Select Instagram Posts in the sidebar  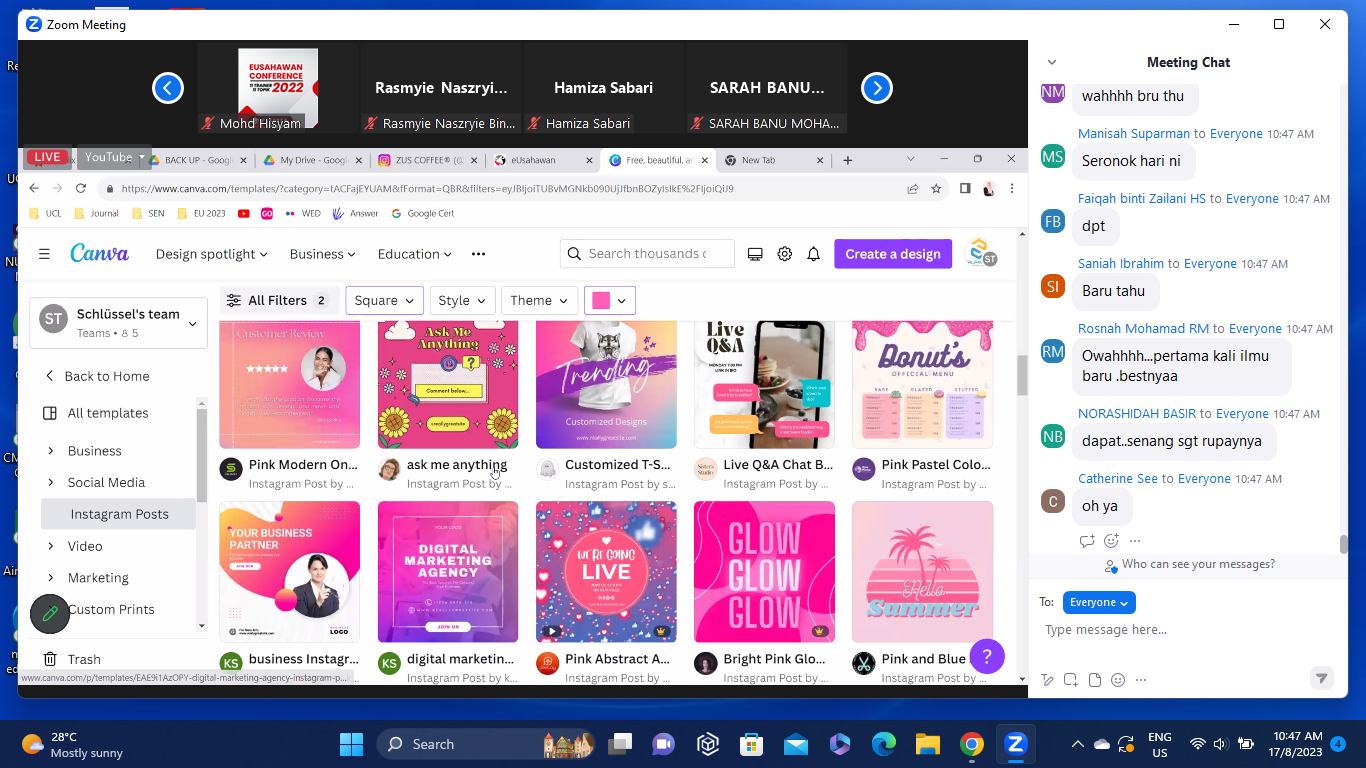119,514
